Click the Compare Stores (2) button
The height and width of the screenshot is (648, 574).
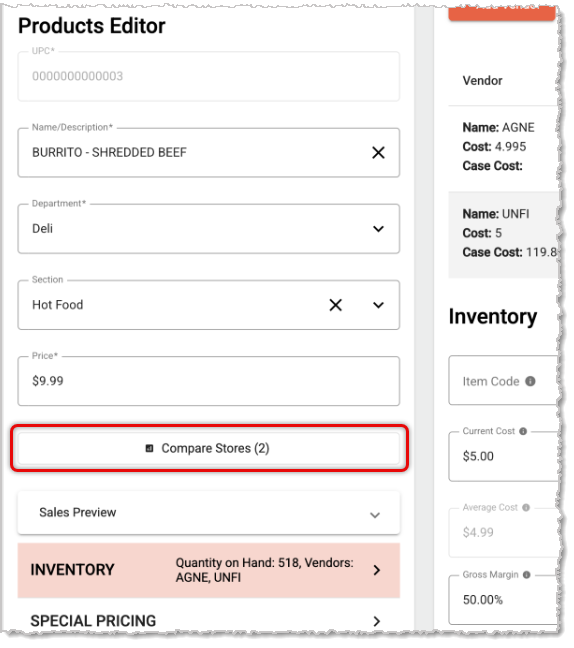[x=209, y=448]
